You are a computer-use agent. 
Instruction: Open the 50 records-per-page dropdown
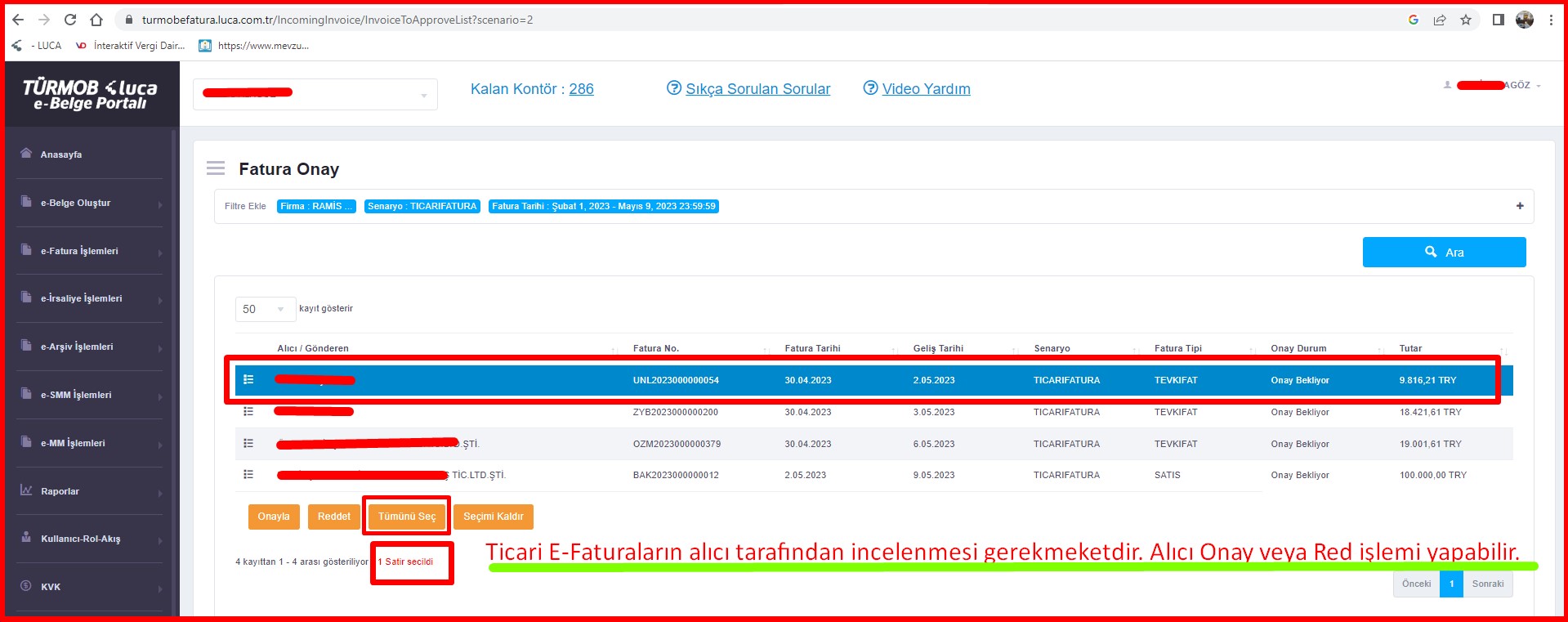point(265,309)
